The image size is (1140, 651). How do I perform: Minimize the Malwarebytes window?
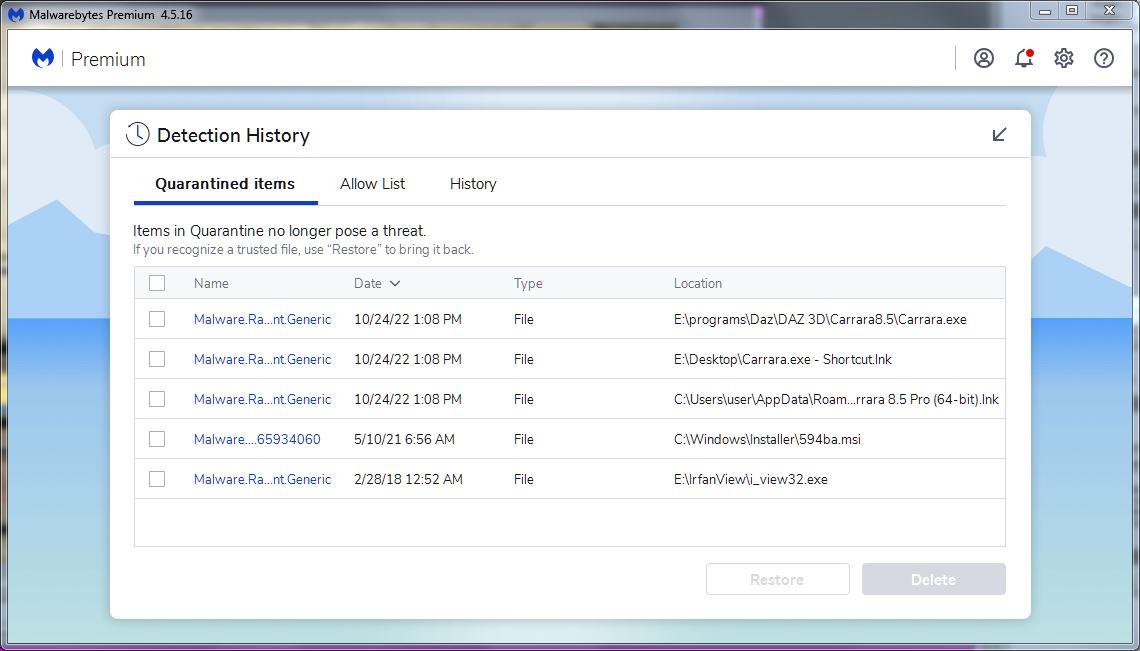click(x=1045, y=11)
